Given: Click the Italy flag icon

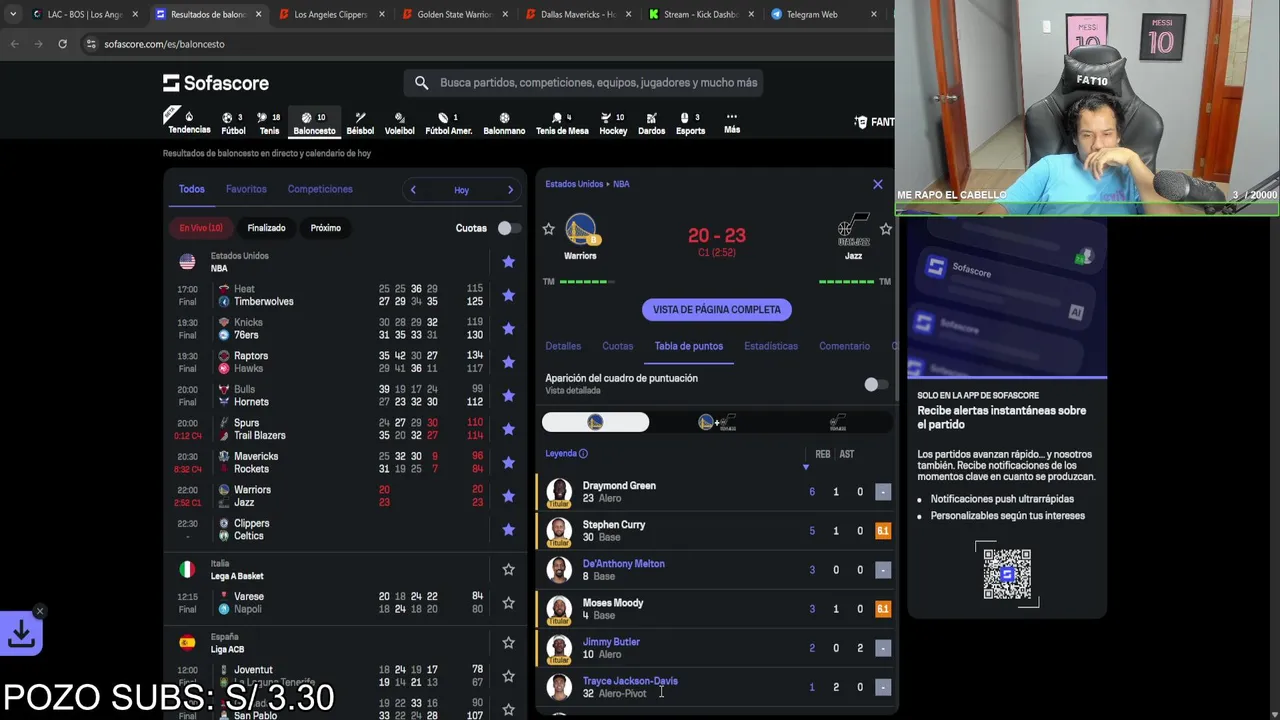Looking at the screenshot, I should tap(187, 569).
